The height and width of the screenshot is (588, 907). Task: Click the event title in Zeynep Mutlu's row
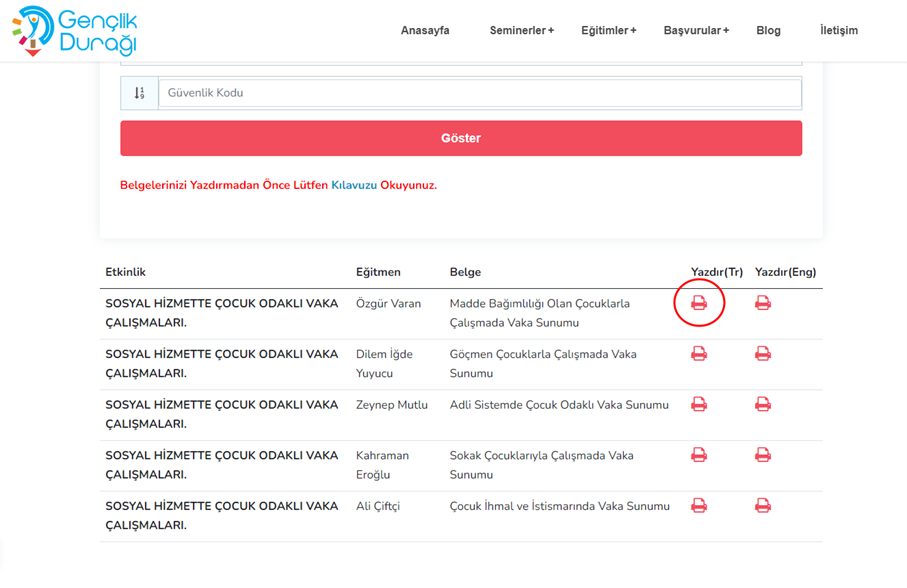(x=222, y=414)
